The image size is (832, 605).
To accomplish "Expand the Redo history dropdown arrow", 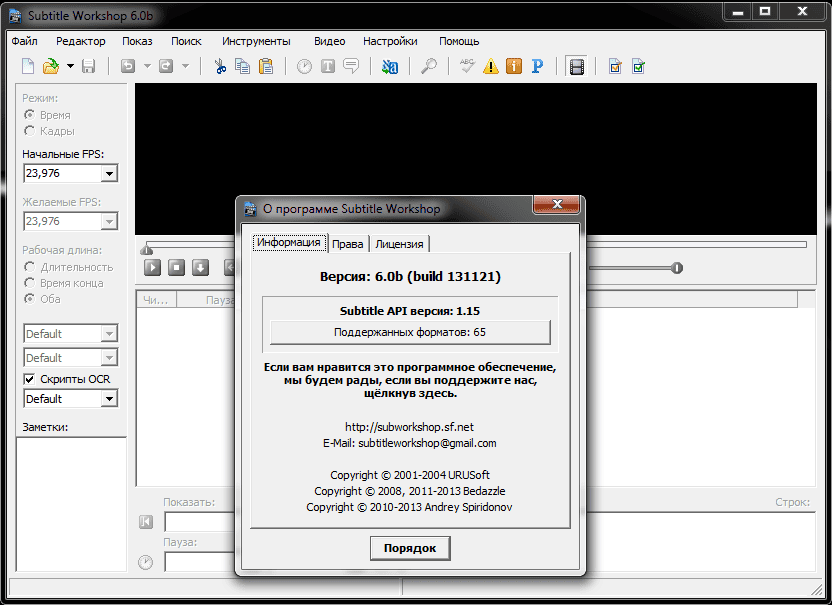I will (185, 66).
